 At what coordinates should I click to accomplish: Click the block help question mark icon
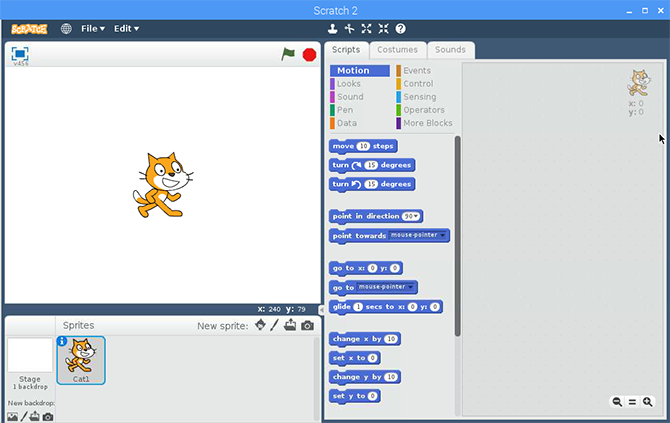point(400,28)
